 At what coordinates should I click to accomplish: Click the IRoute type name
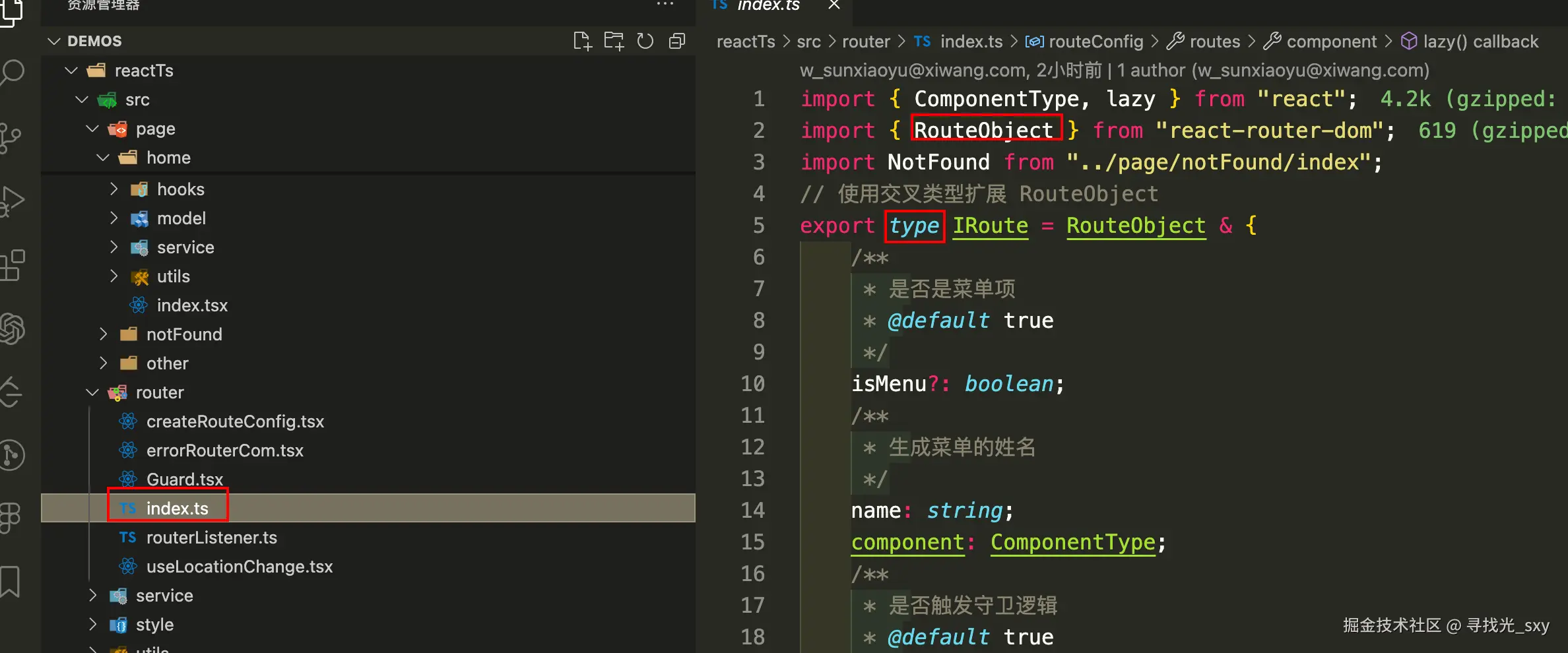(991, 226)
